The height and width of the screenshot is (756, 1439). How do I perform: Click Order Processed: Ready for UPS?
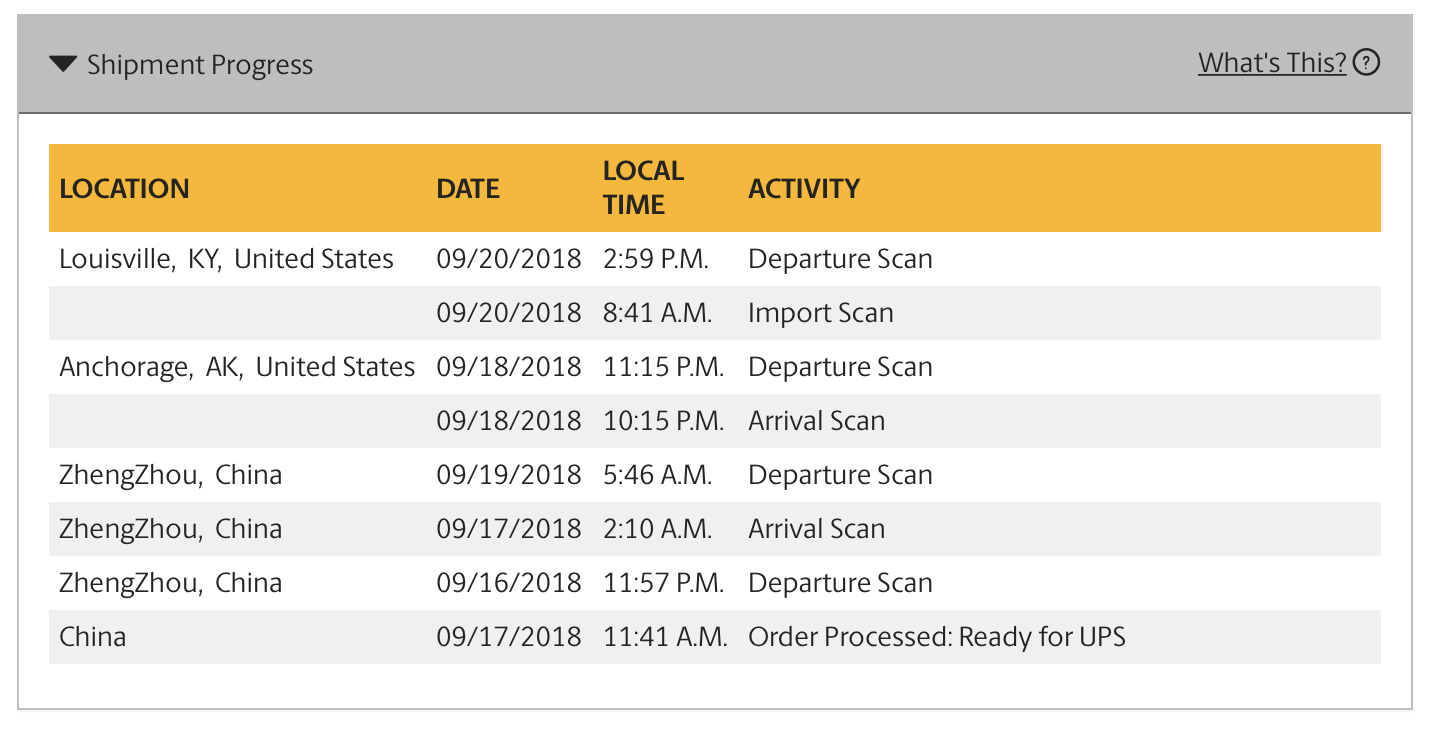coord(937,637)
